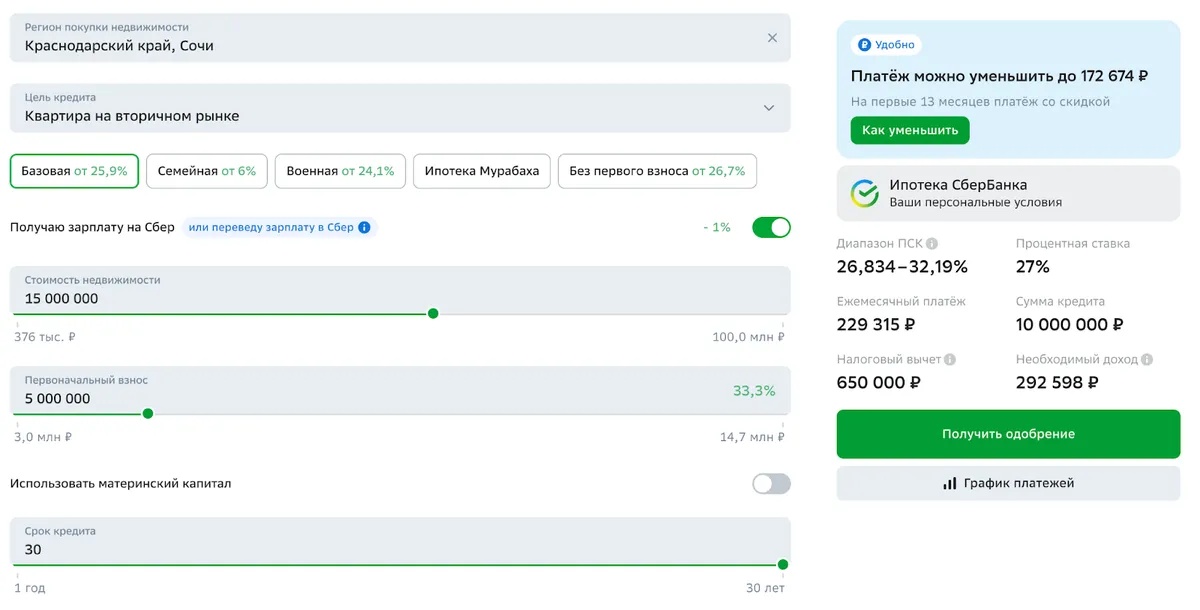Click the 1 год minimum term label
This screenshot has width=1200, height=610.
click(x=30, y=588)
